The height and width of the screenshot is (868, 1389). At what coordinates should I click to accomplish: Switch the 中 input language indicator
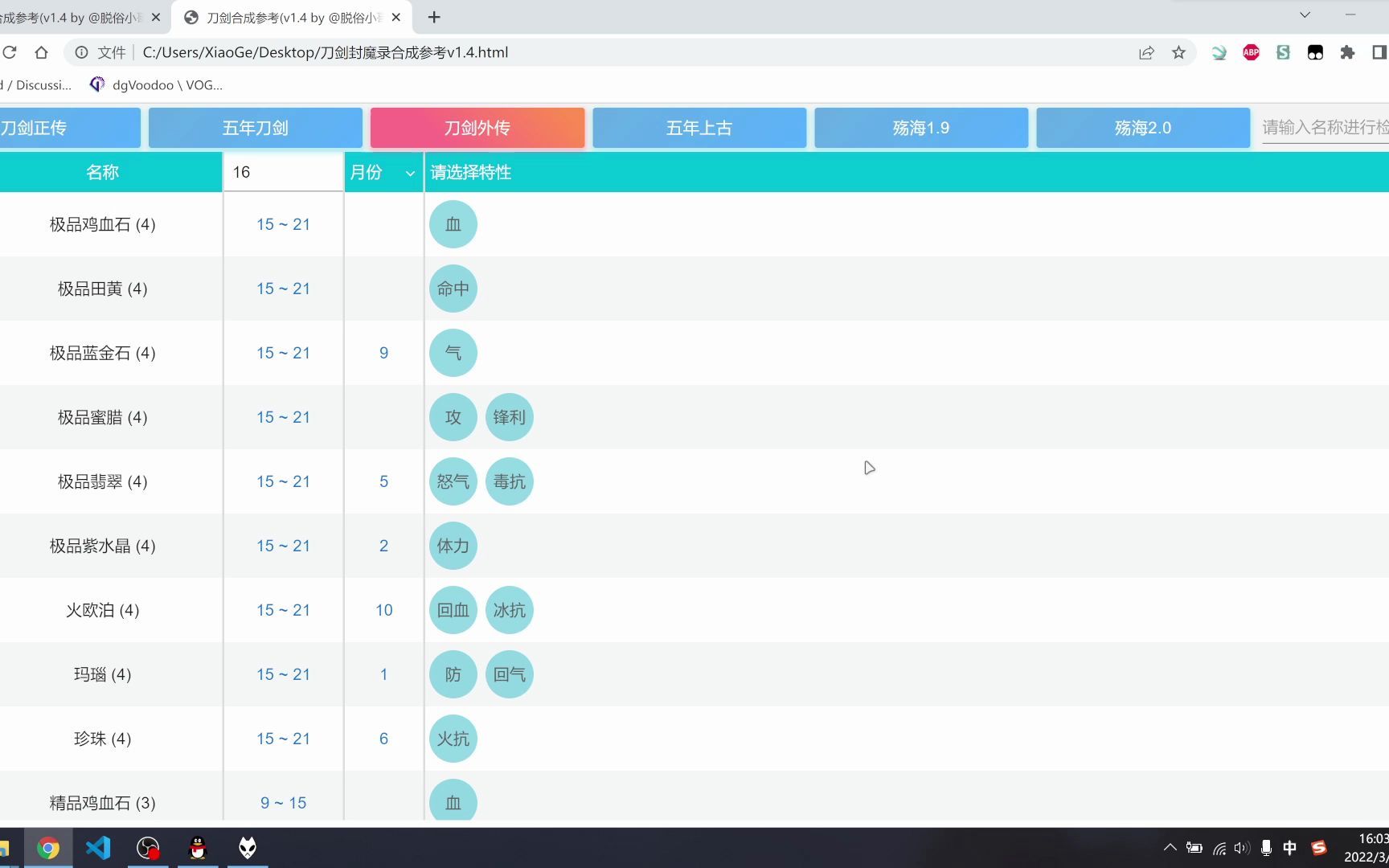pyautogui.click(x=1290, y=848)
